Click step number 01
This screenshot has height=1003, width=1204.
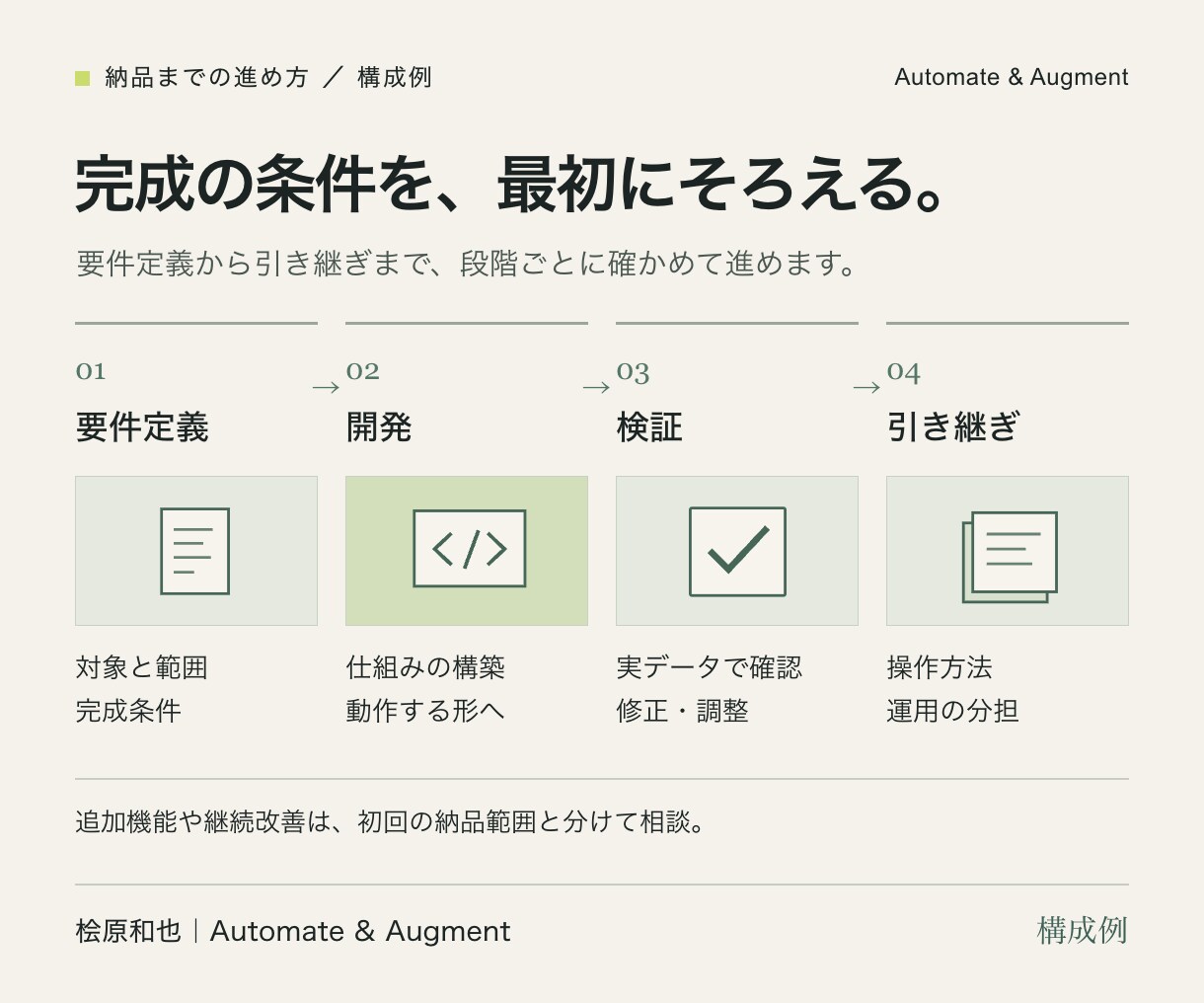[x=91, y=371]
